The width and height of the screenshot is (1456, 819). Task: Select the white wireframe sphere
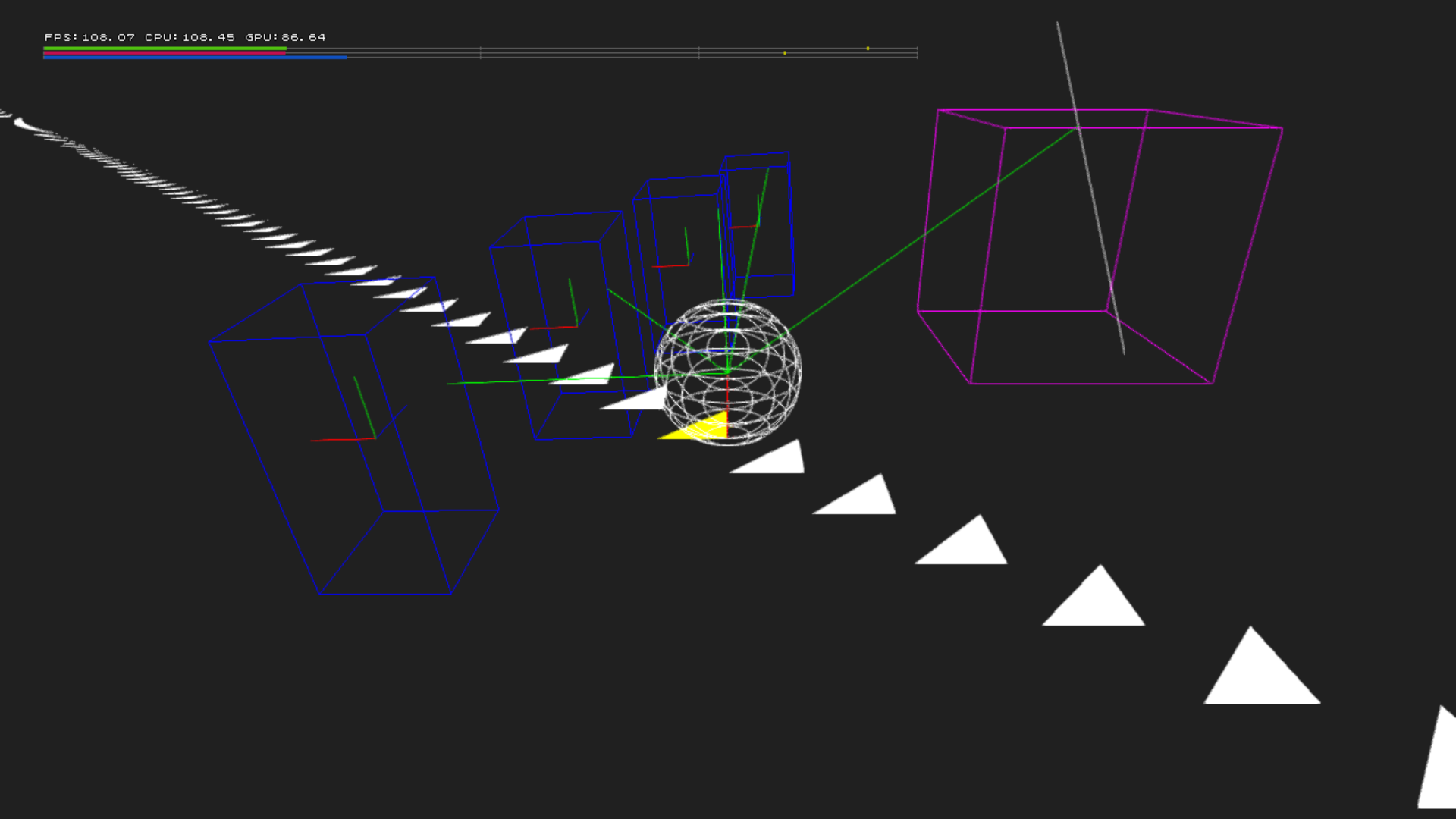click(727, 372)
